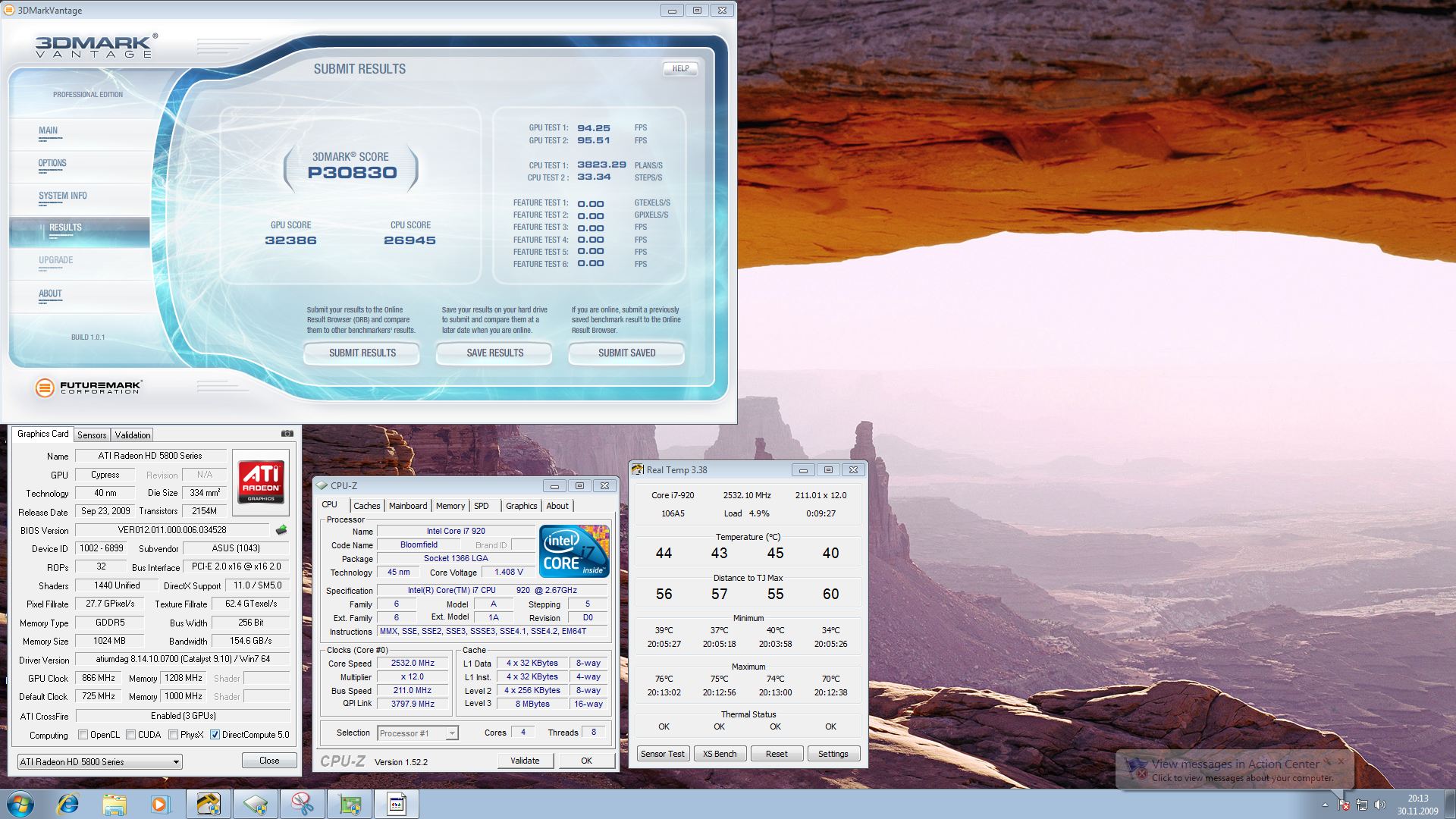
Task: Click the network tray icon
Action: click(x=1362, y=805)
